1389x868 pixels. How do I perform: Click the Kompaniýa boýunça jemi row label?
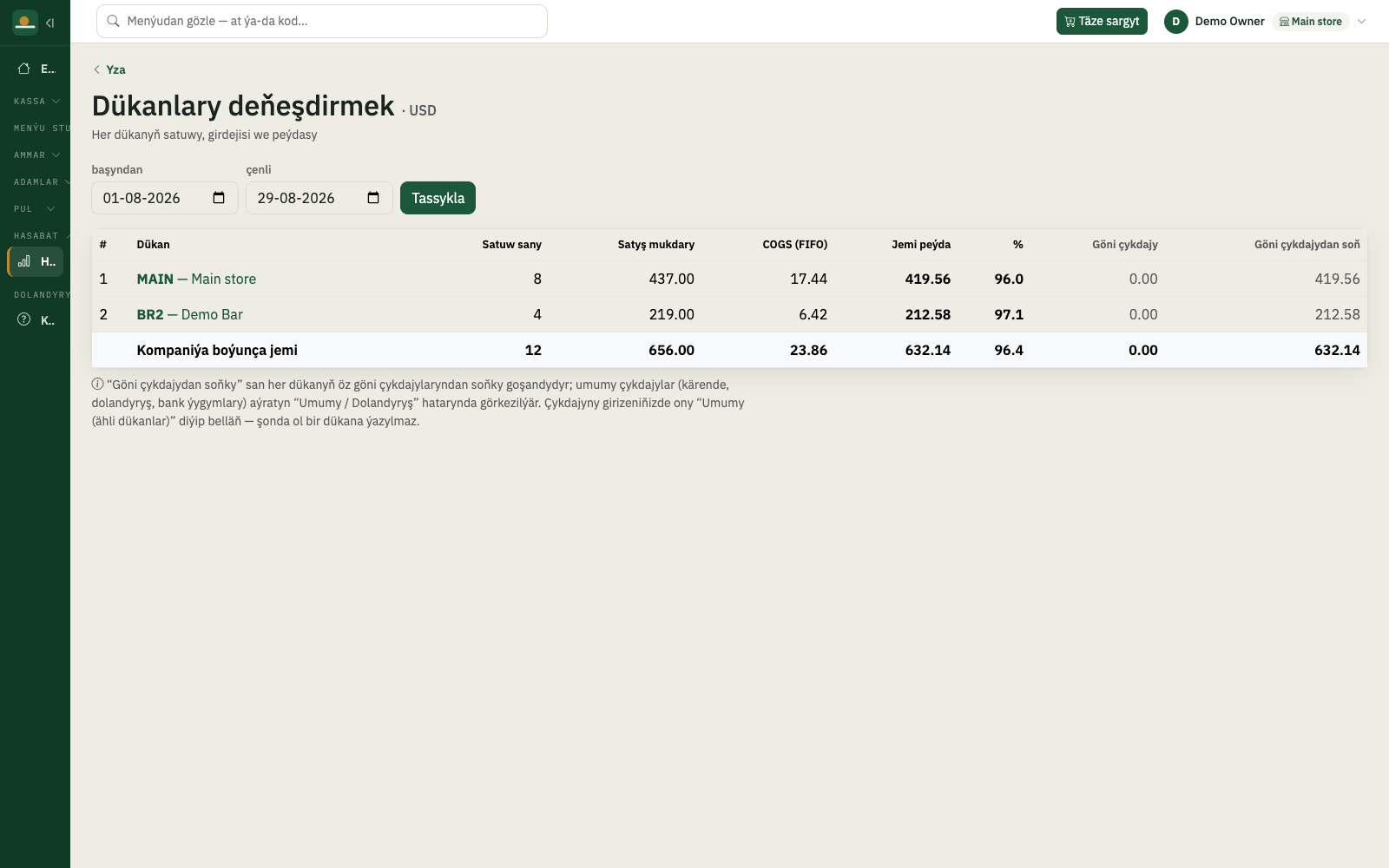(217, 350)
